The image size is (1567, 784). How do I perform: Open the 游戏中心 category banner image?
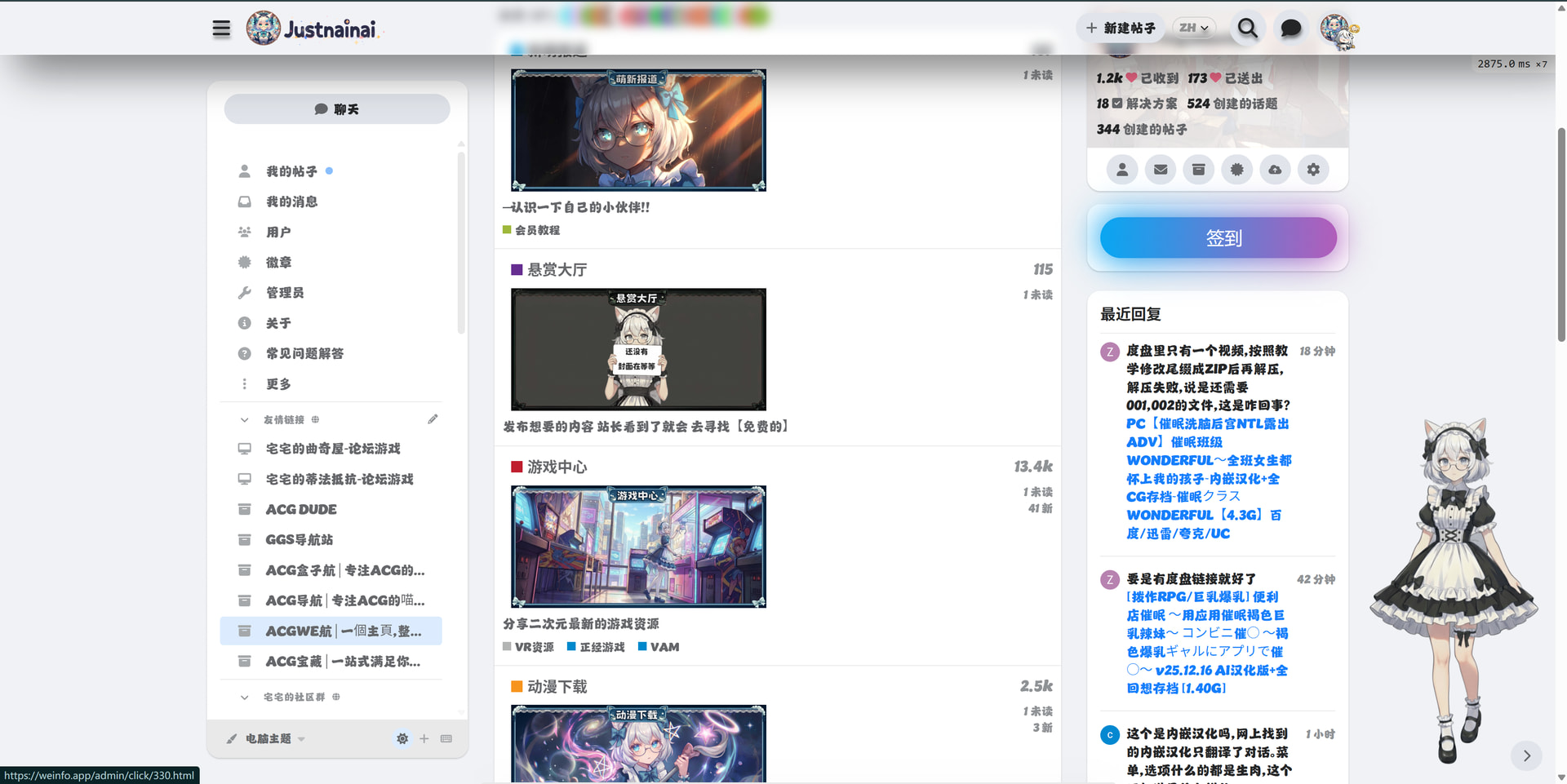tap(638, 547)
